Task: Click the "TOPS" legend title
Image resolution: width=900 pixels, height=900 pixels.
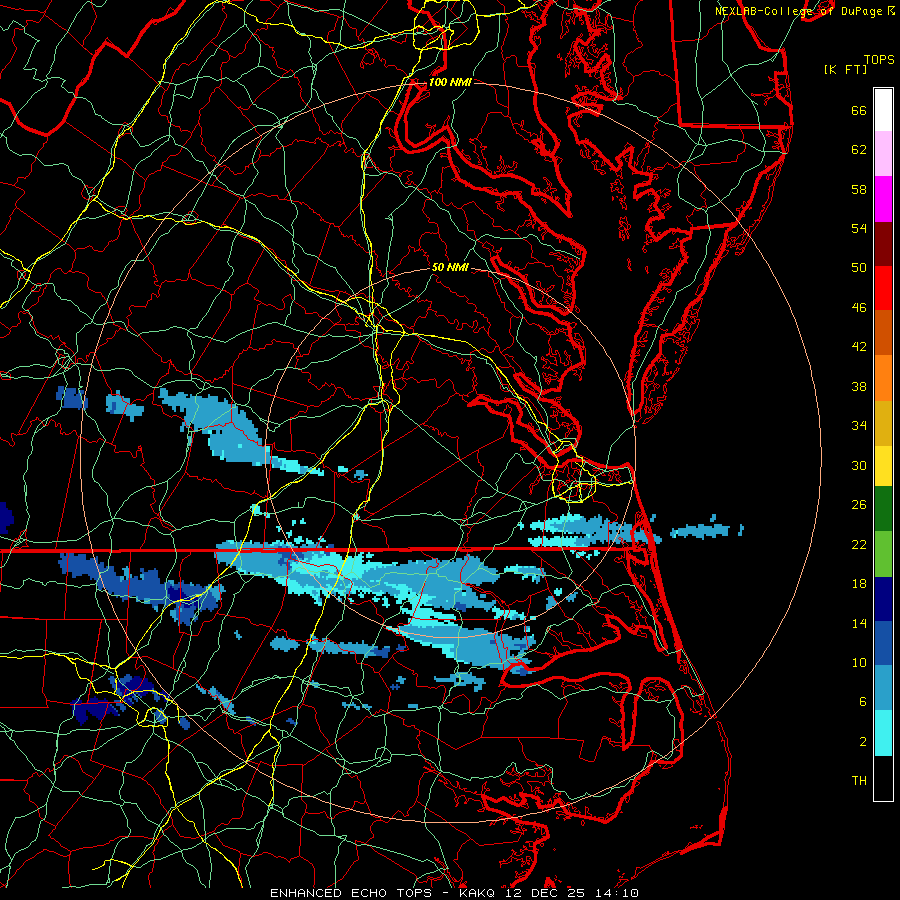Action: tap(879, 60)
